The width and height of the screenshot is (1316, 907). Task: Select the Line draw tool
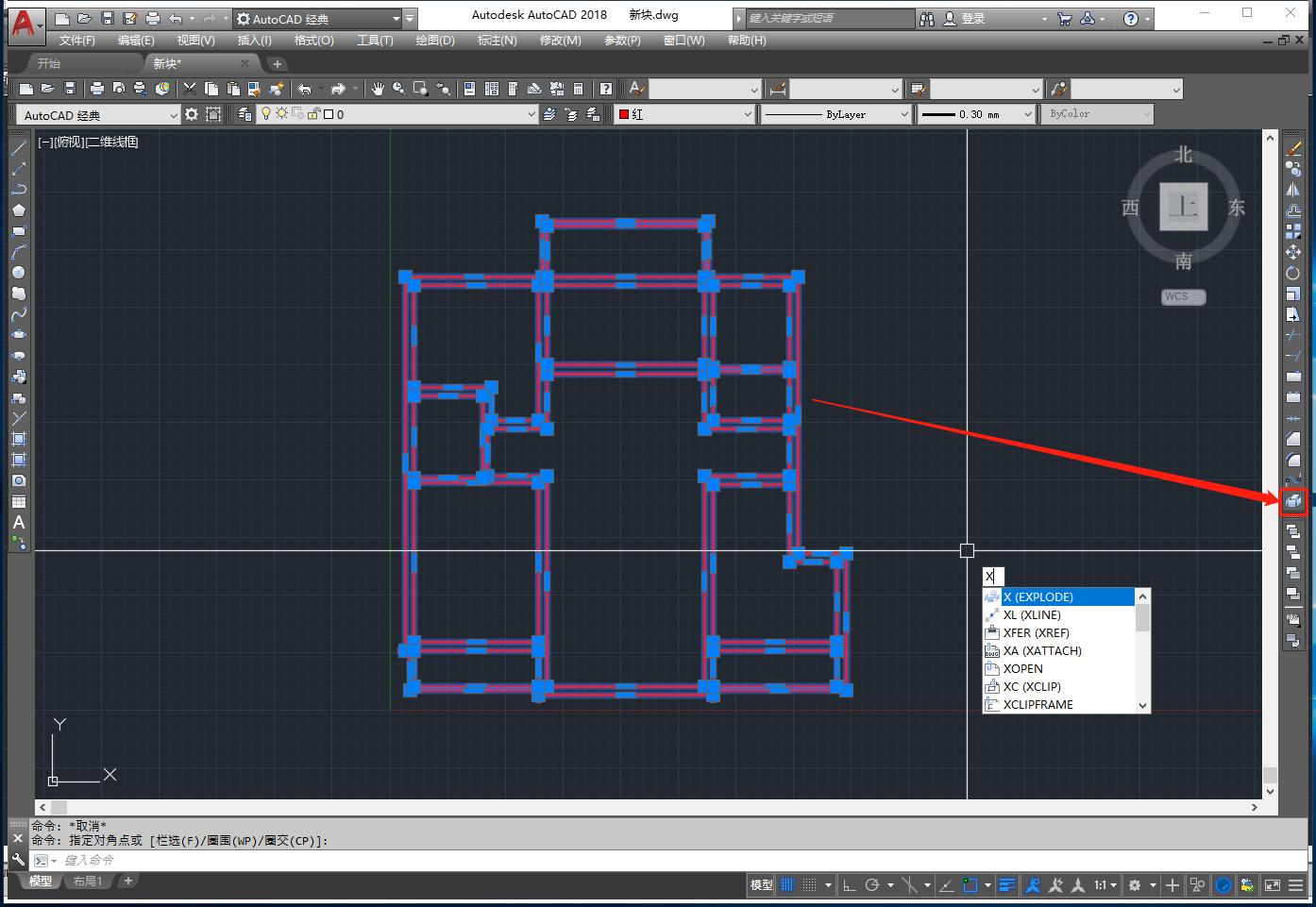(x=18, y=148)
